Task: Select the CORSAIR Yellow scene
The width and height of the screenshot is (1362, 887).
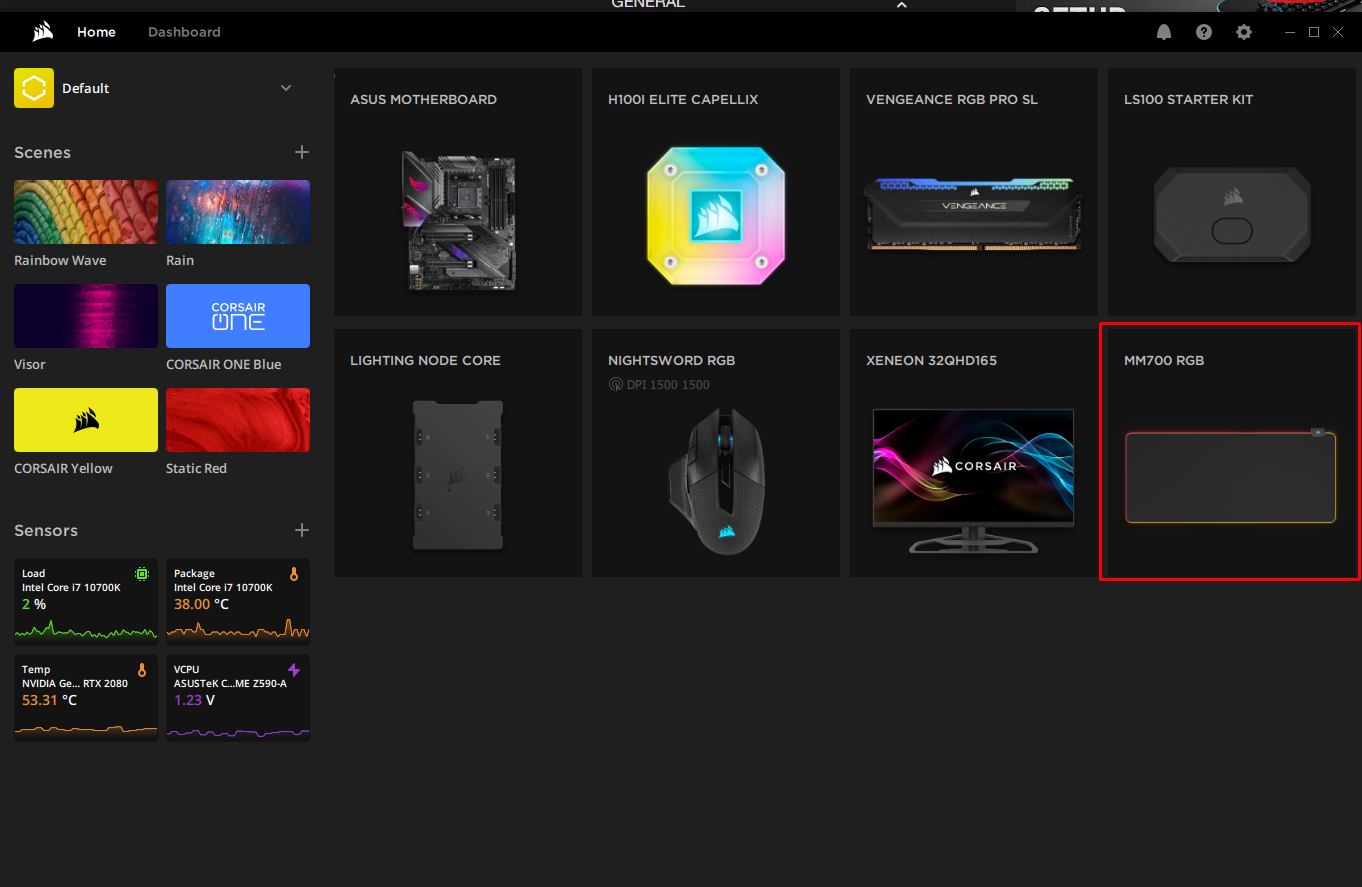Action: (x=85, y=419)
